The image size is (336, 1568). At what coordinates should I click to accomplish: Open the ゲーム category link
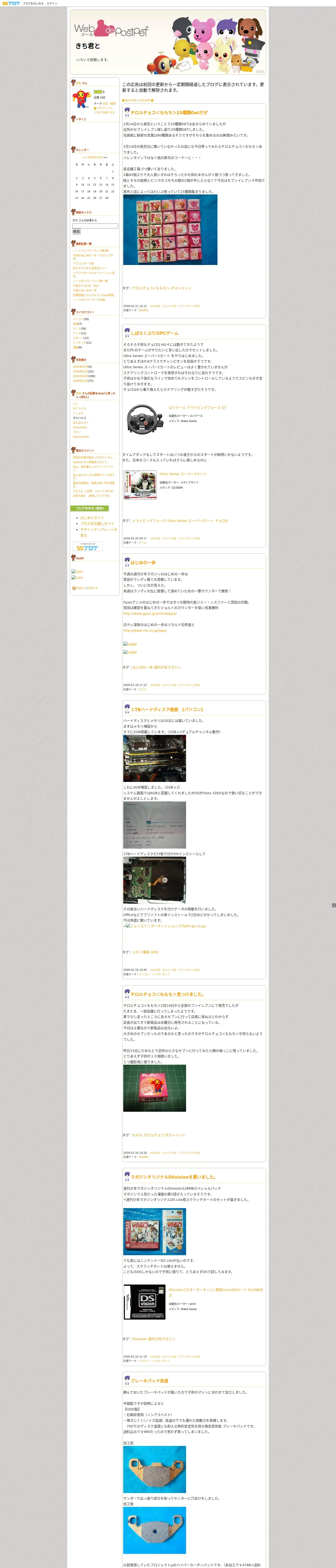pos(77,329)
